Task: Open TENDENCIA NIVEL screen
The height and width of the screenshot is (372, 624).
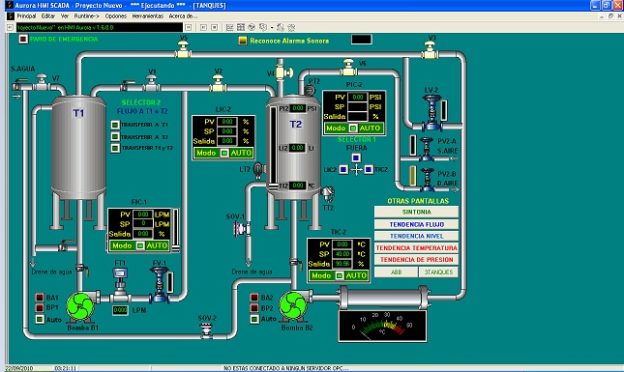Action: point(416,236)
